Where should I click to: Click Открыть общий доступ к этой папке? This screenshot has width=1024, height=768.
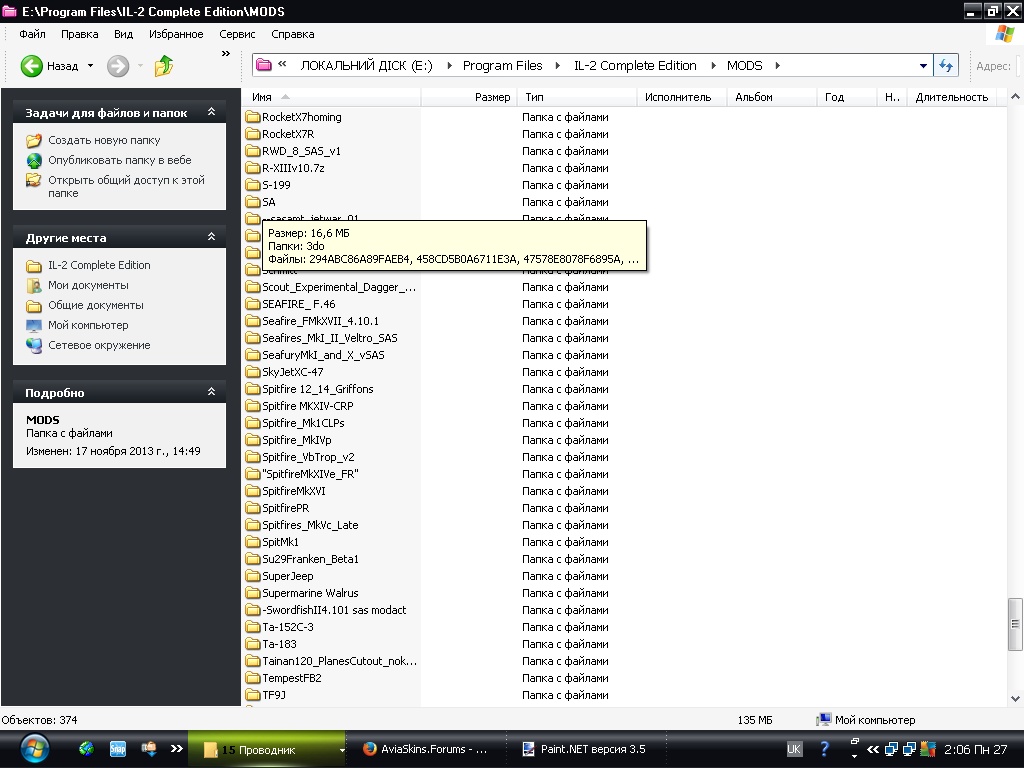tap(126, 186)
